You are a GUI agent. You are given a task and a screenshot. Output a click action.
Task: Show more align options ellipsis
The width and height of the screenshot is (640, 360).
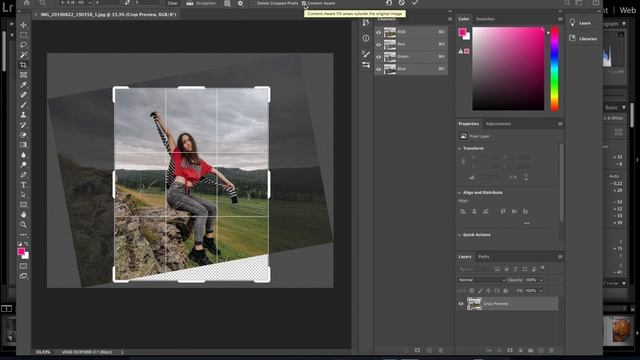point(527,223)
